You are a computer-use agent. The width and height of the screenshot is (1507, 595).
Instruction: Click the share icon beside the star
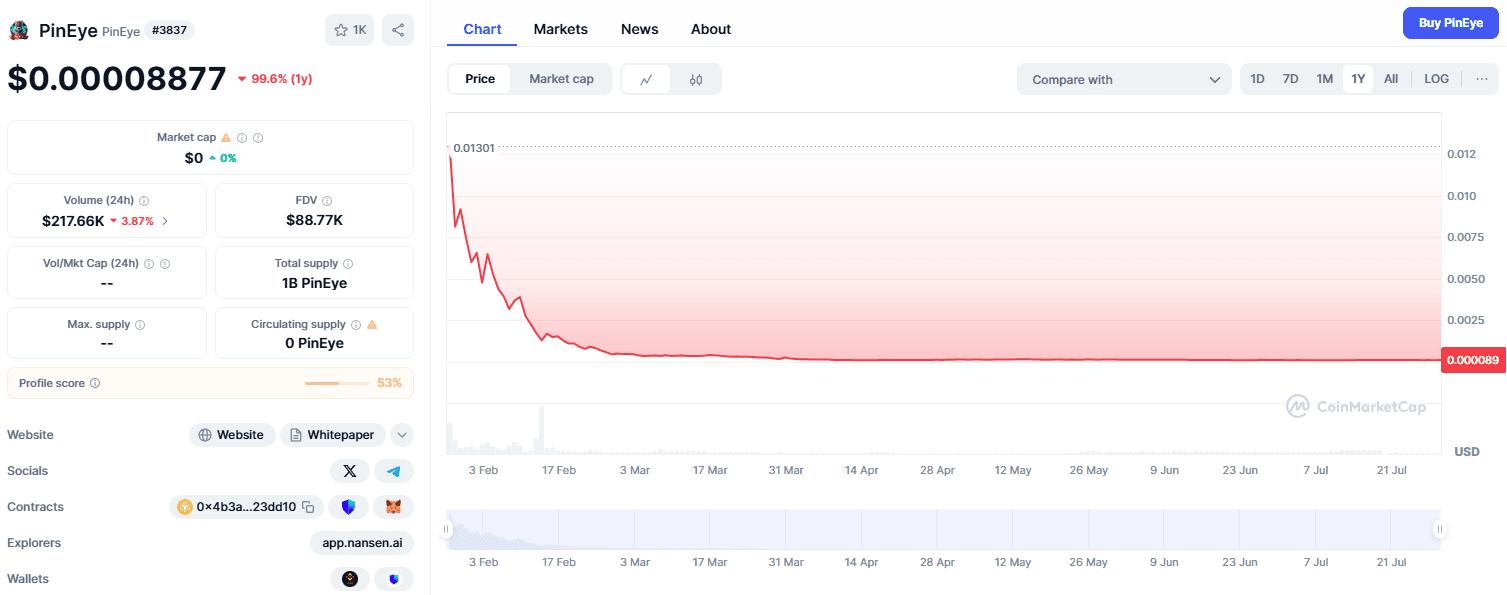coord(397,30)
